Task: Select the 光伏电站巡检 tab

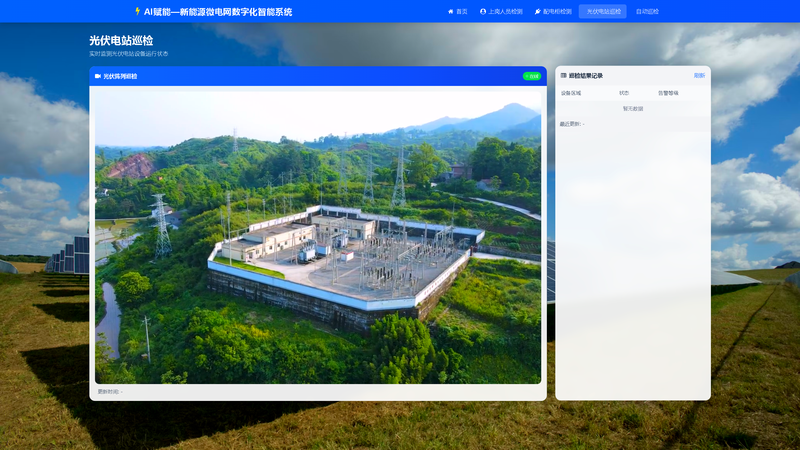Action: 603,11
